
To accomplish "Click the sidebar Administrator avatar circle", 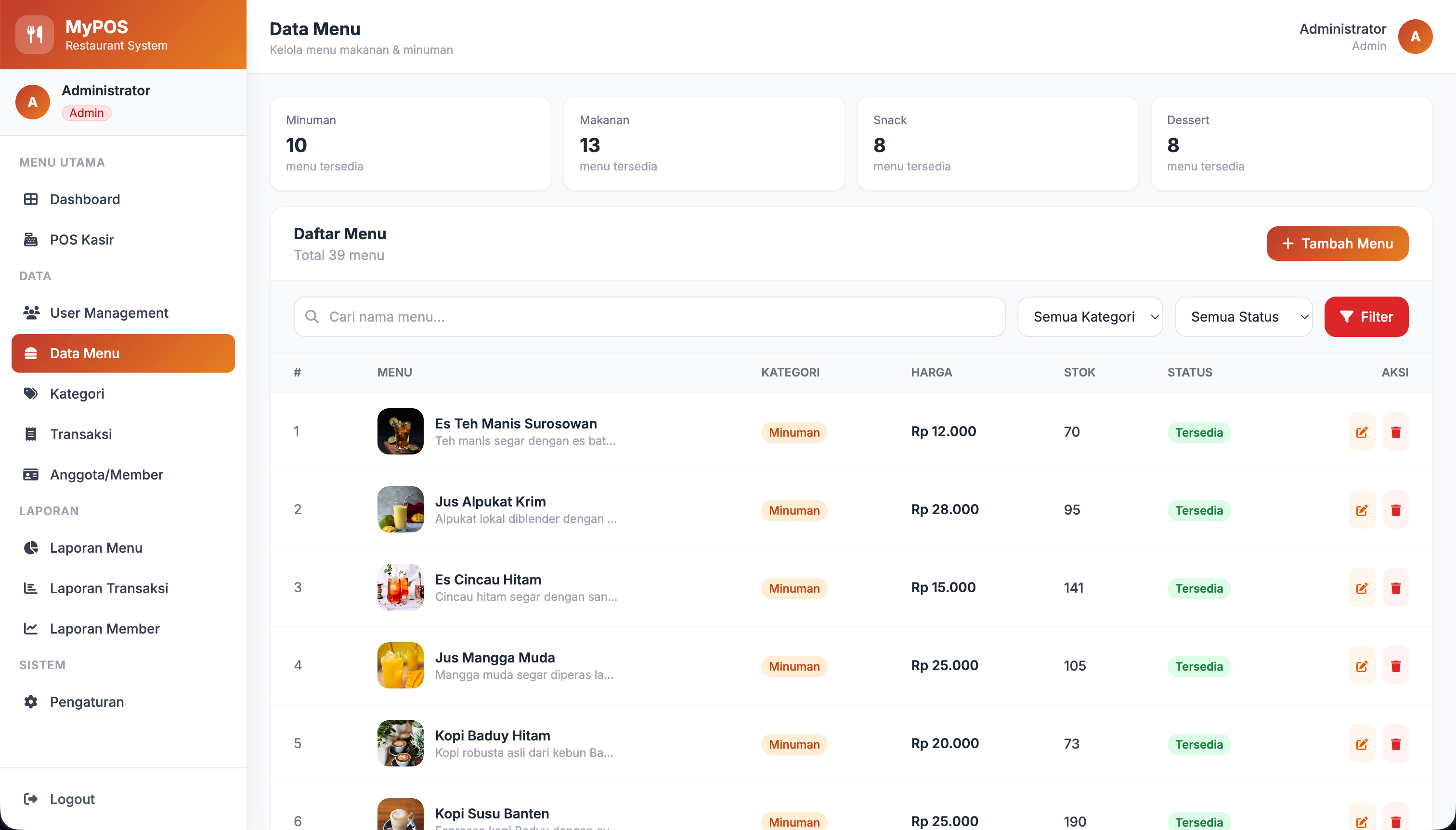I will tap(32, 102).
